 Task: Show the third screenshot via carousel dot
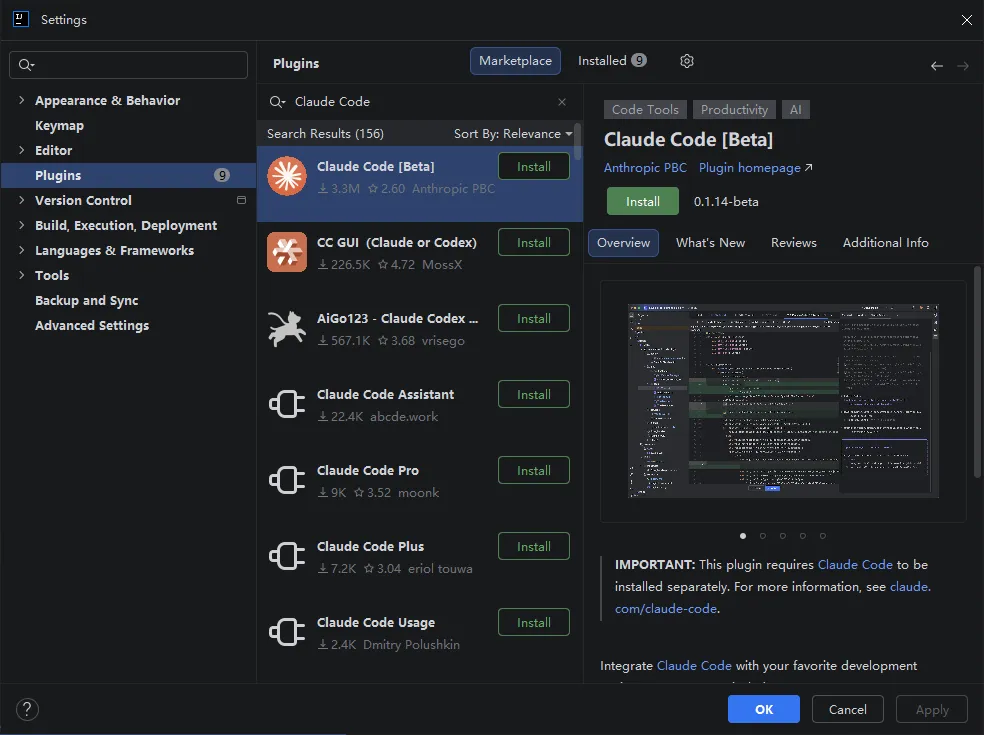pyautogui.click(x=783, y=536)
